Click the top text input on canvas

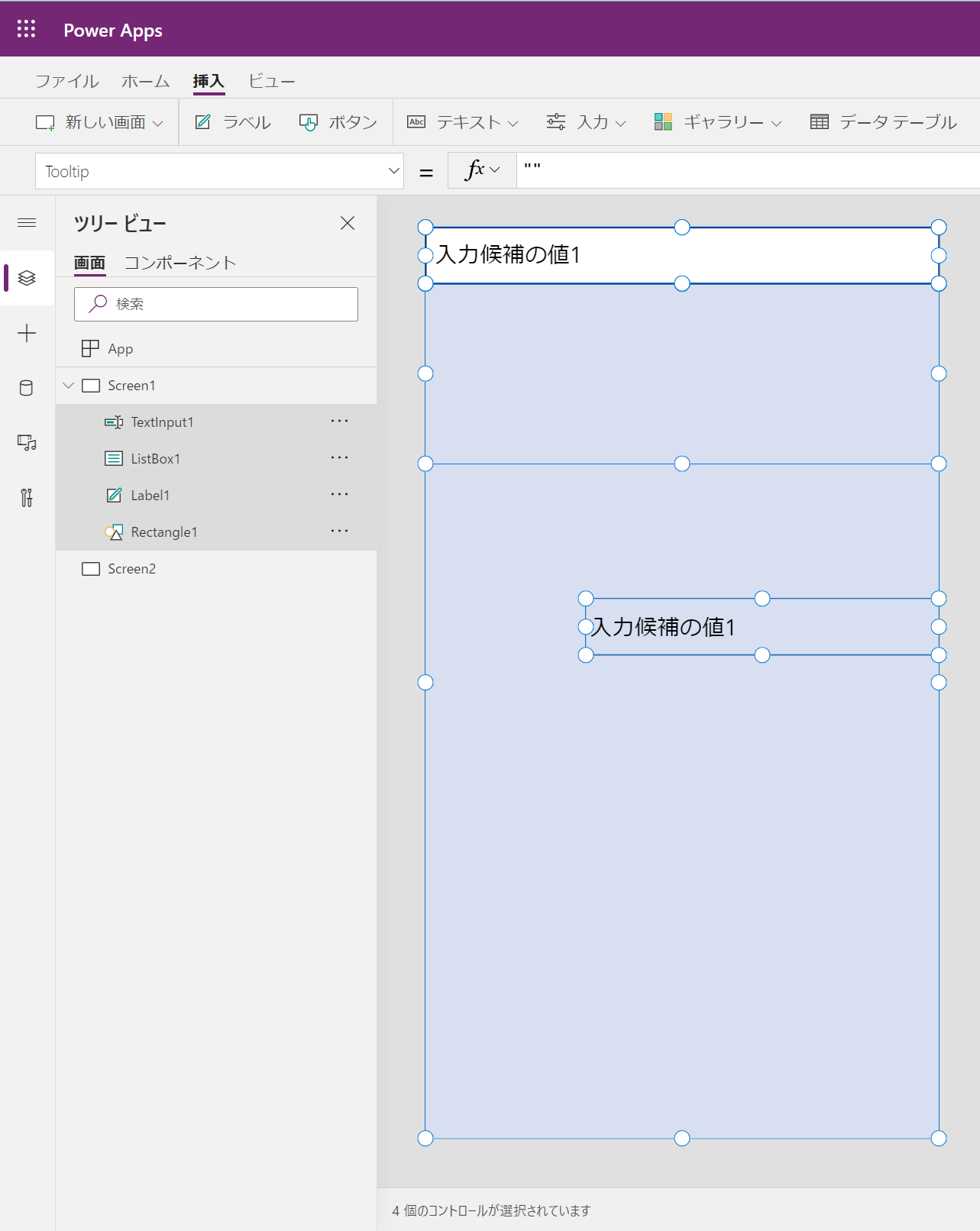[682, 256]
